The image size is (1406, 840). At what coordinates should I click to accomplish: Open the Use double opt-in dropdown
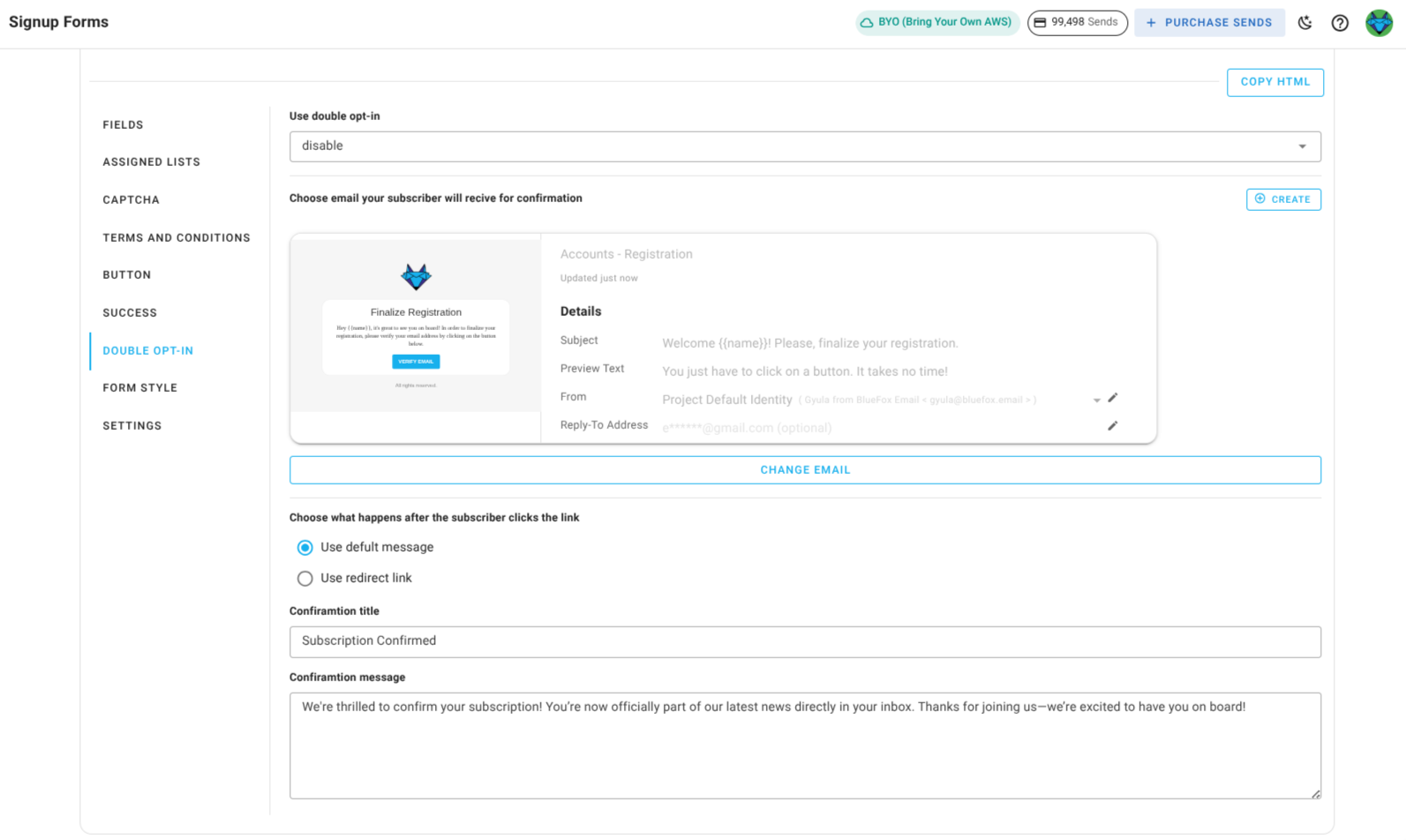pos(805,146)
